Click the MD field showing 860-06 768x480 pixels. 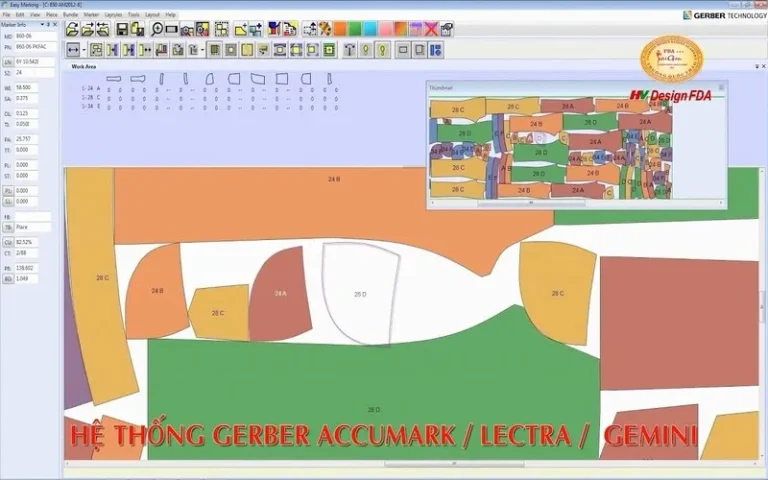tap(35, 36)
